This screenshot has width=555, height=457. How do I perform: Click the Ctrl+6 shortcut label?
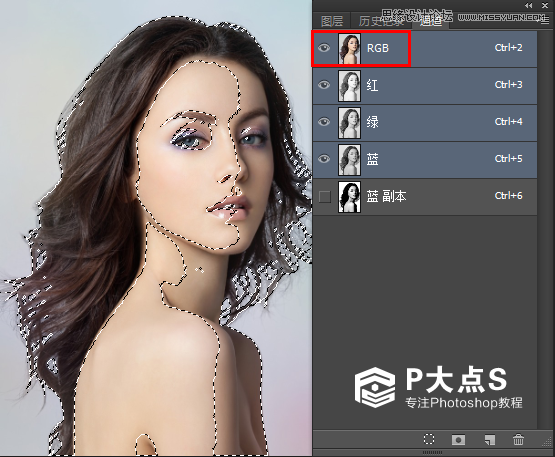(509, 195)
